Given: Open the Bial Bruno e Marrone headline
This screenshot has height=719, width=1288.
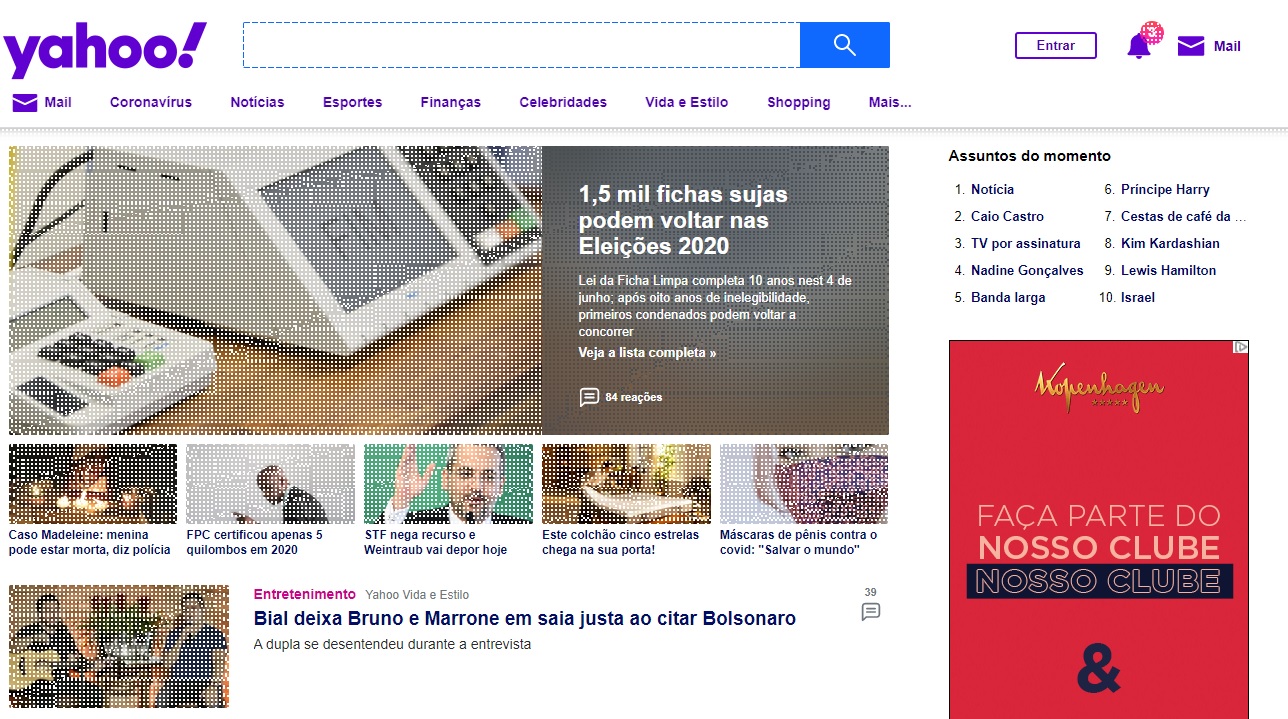Looking at the screenshot, I should coord(525,618).
